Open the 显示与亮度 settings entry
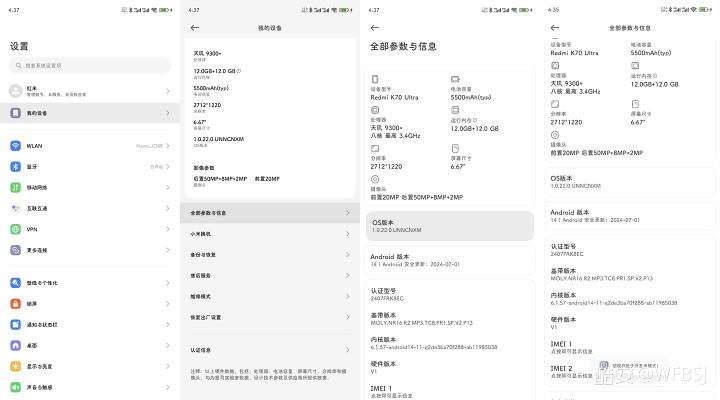720x400 pixels. [90, 366]
